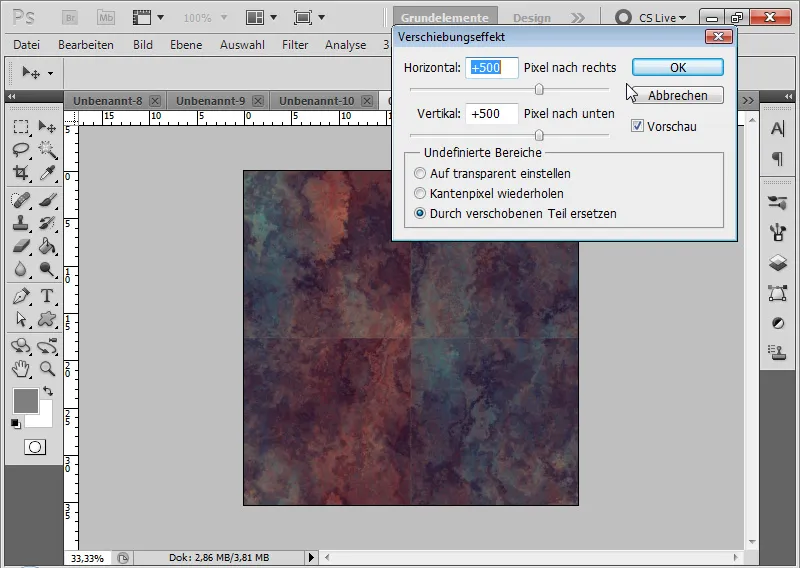
Task: Launch Mini Bridge
Action: point(106,18)
